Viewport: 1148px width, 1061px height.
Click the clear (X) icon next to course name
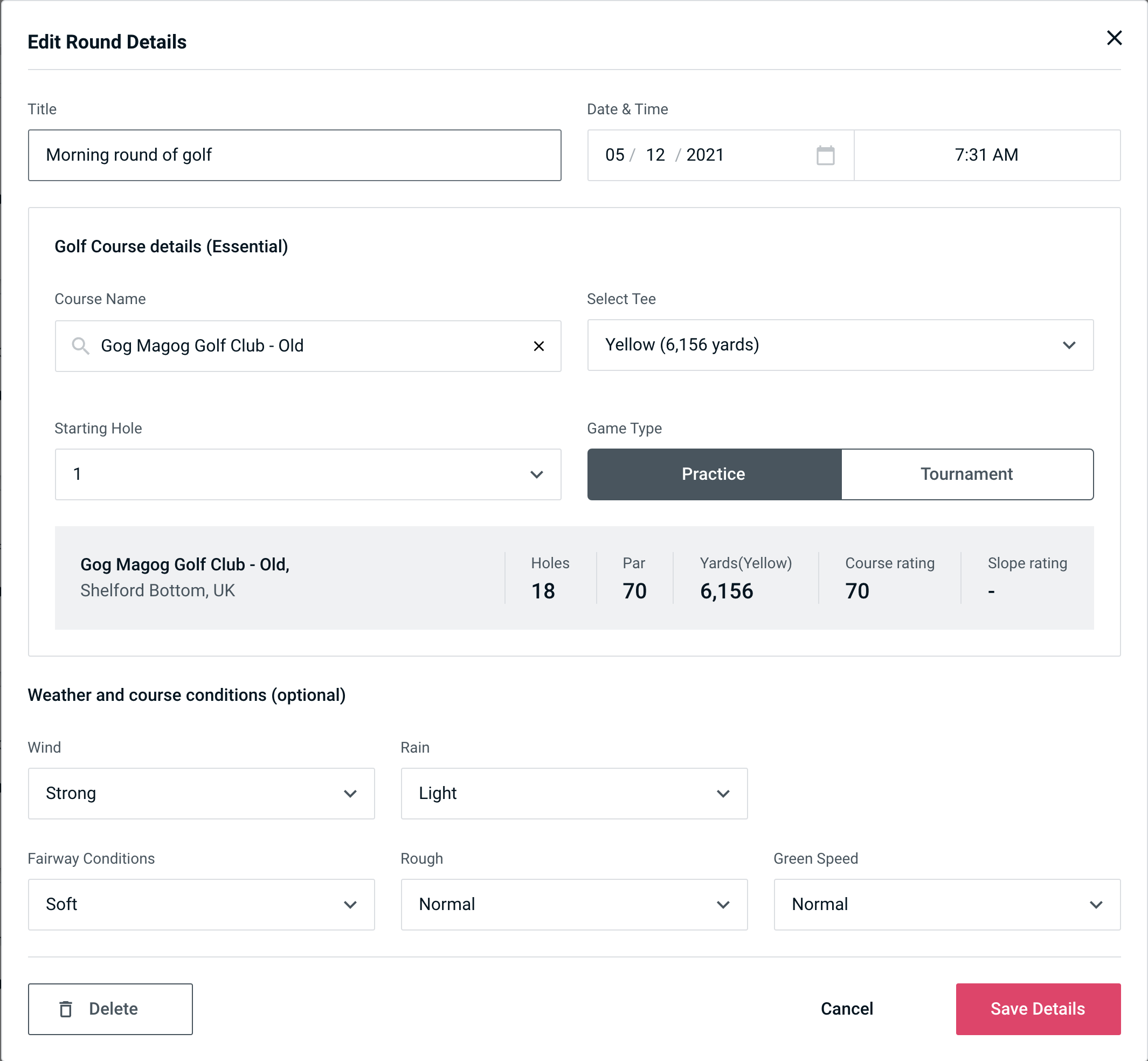tap(539, 345)
